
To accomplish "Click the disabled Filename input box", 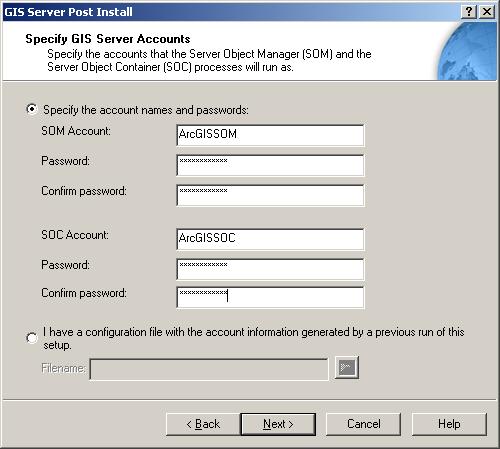I will [209, 369].
